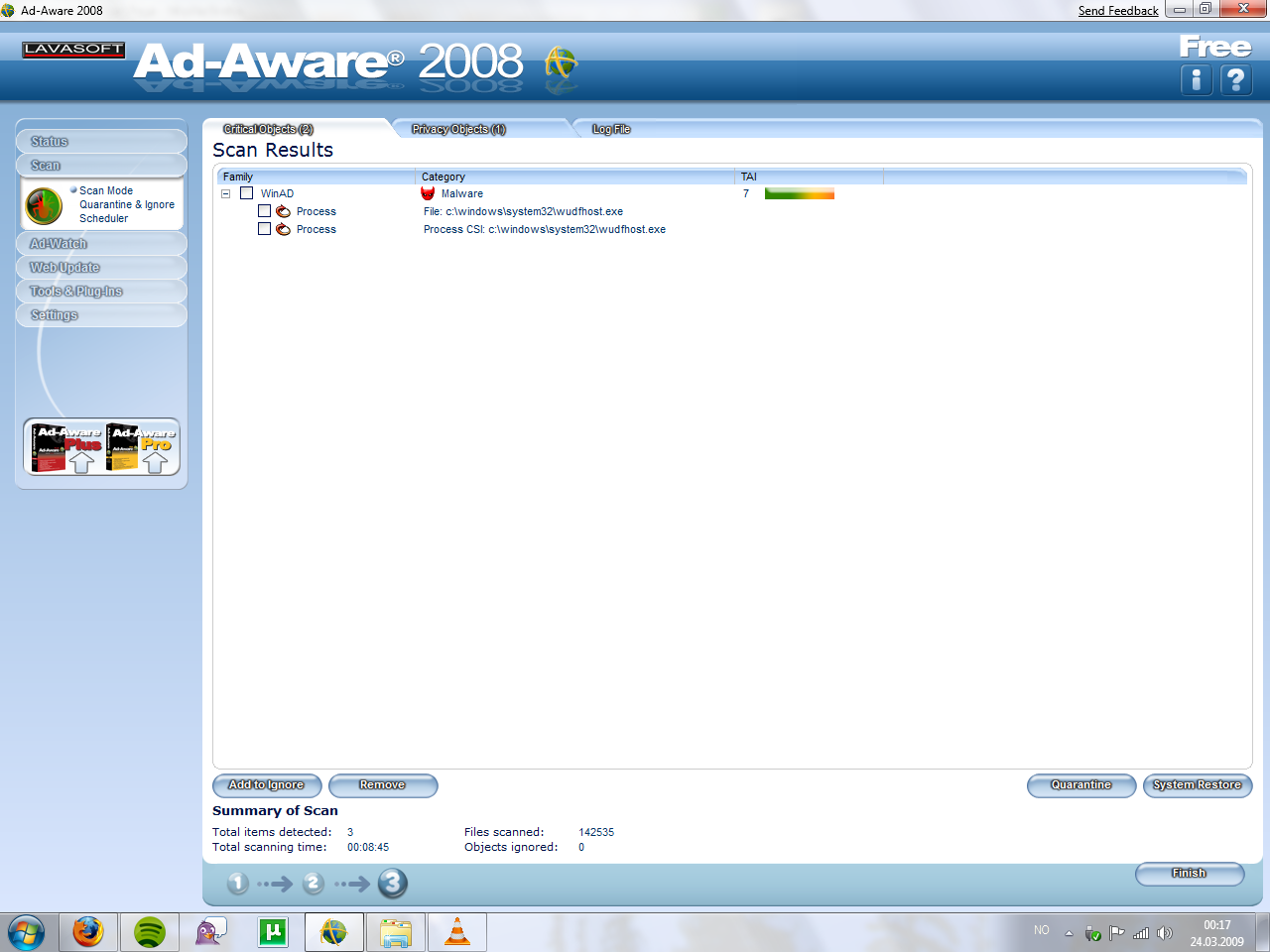The height and width of the screenshot is (952, 1270).
Task: Go to step 2 circle
Action: [313, 883]
